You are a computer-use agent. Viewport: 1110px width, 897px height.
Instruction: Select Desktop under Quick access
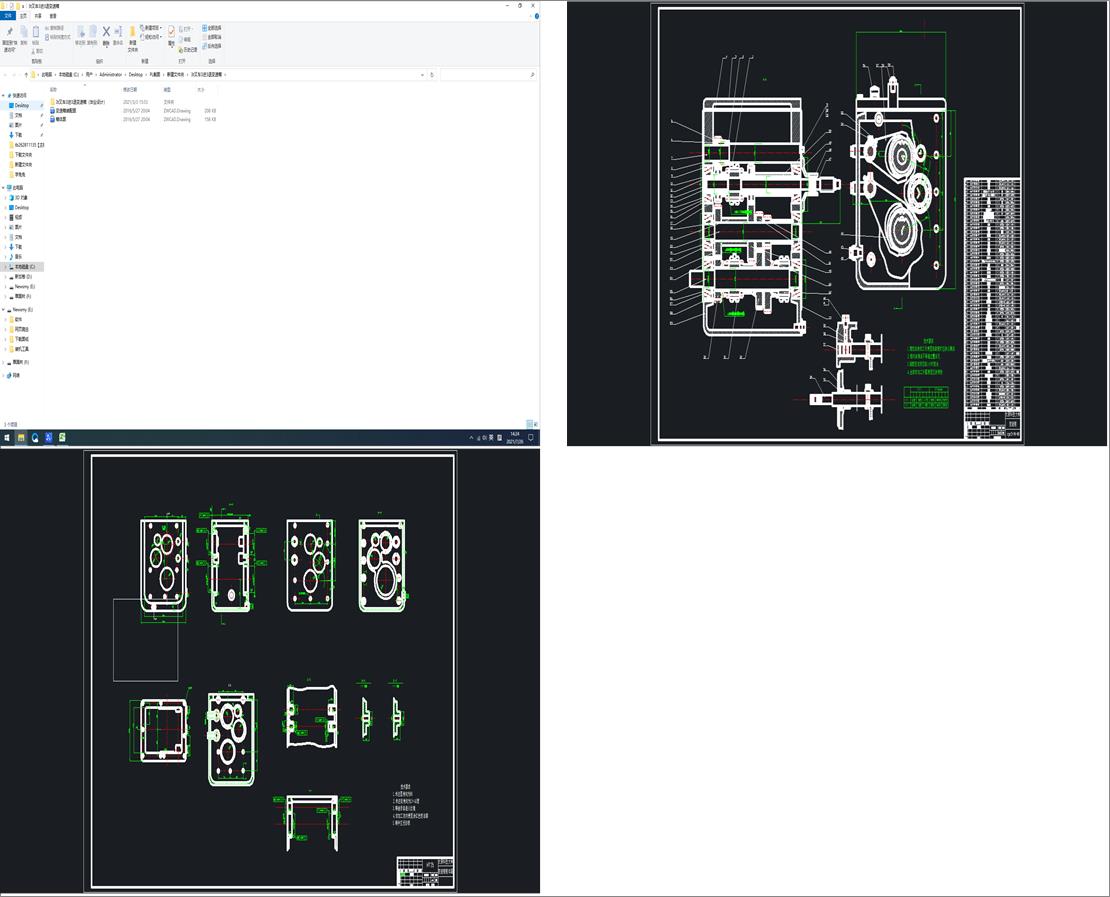pyautogui.click(x=22, y=105)
